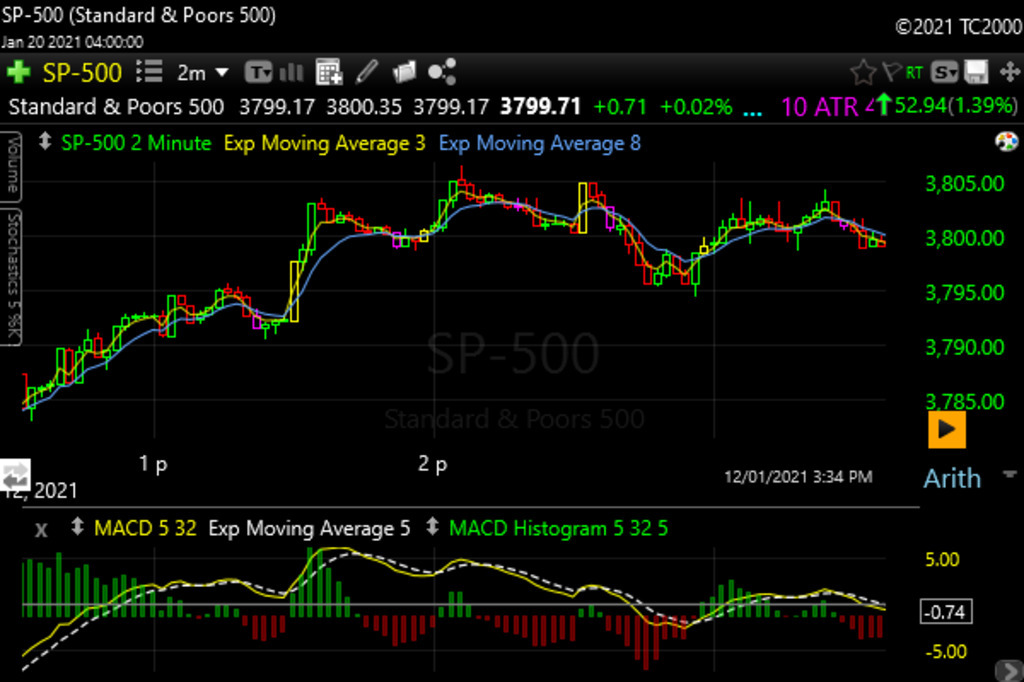Click the green plus add-symbol icon
The width and height of the screenshot is (1024, 682).
[18, 72]
